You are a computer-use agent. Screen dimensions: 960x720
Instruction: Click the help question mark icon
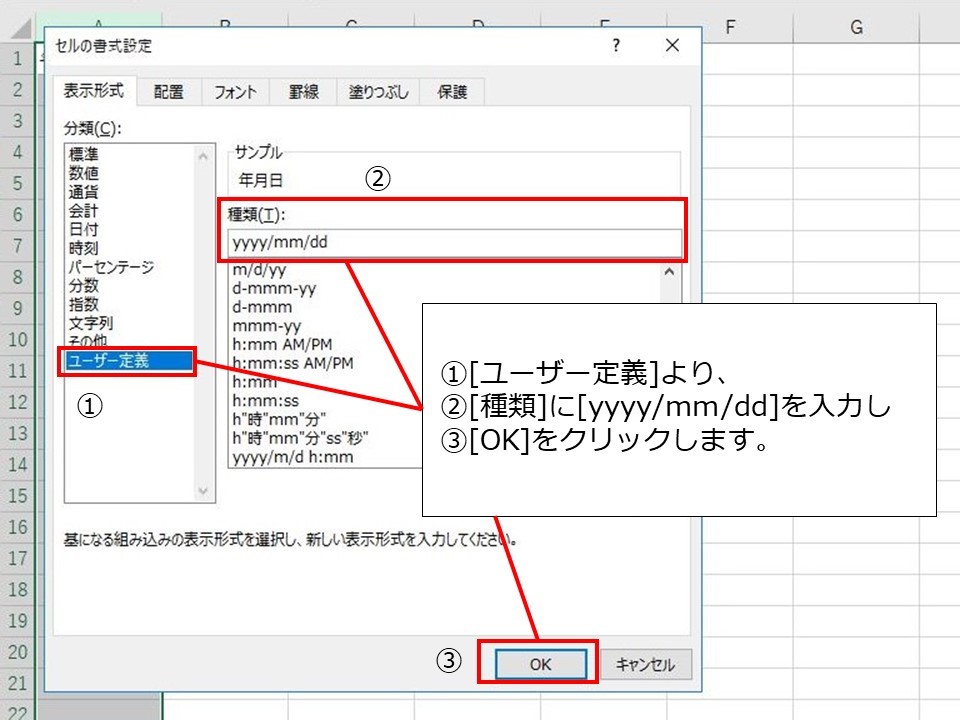coord(616,46)
